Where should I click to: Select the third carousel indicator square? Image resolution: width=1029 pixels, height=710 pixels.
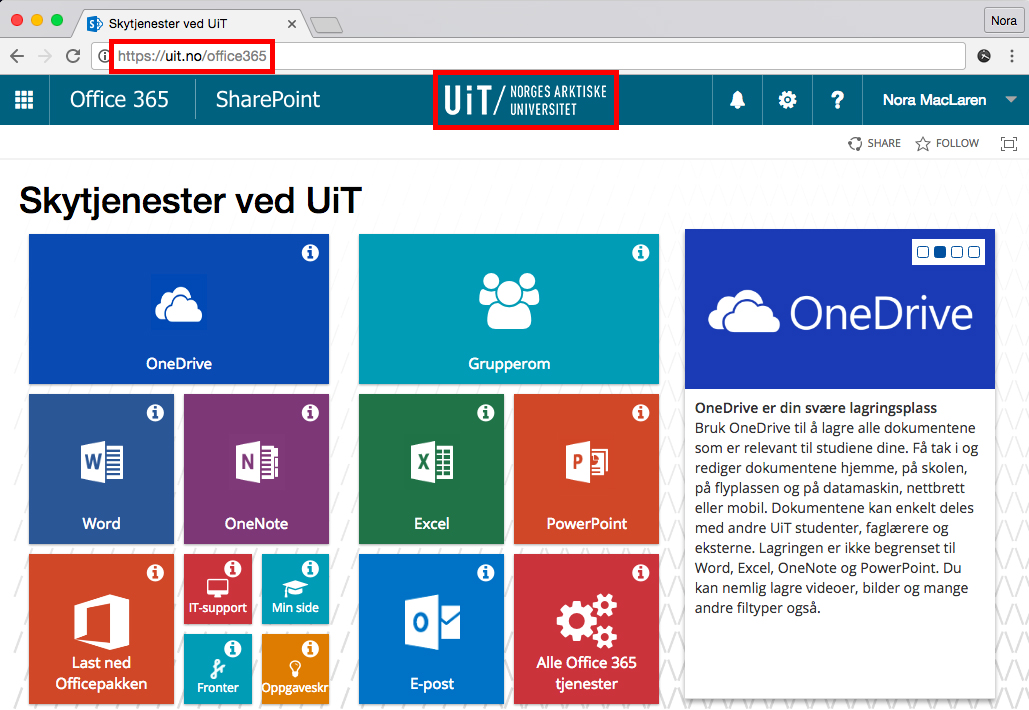coord(957,252)
